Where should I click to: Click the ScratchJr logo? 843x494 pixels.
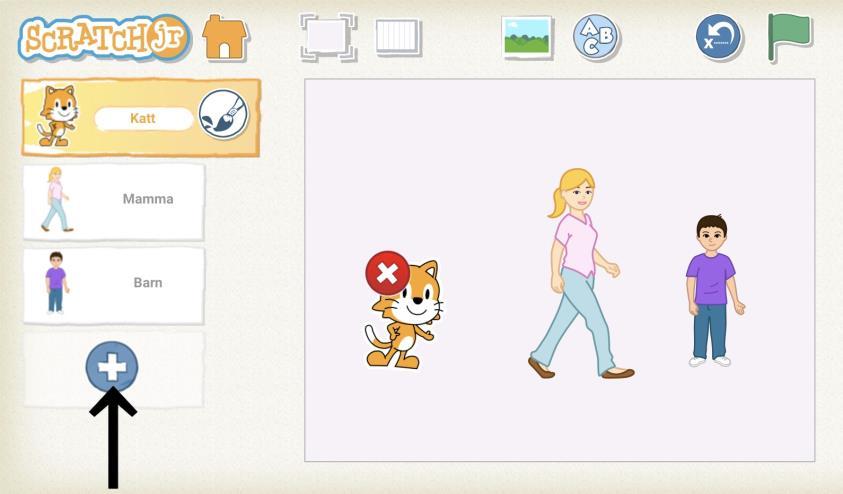(x=104, y=37)
